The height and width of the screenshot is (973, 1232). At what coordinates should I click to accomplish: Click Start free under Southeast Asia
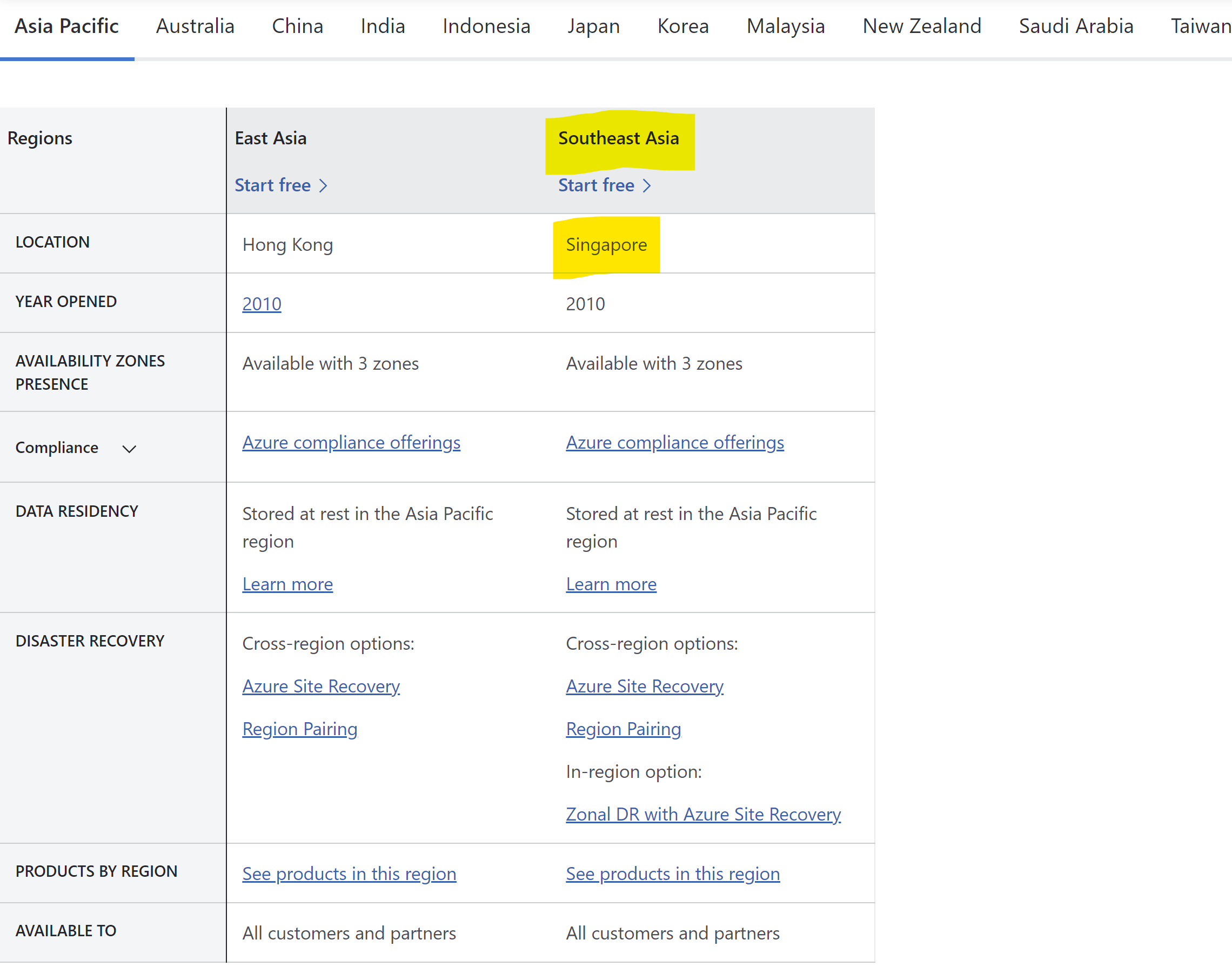click(604, 185)
